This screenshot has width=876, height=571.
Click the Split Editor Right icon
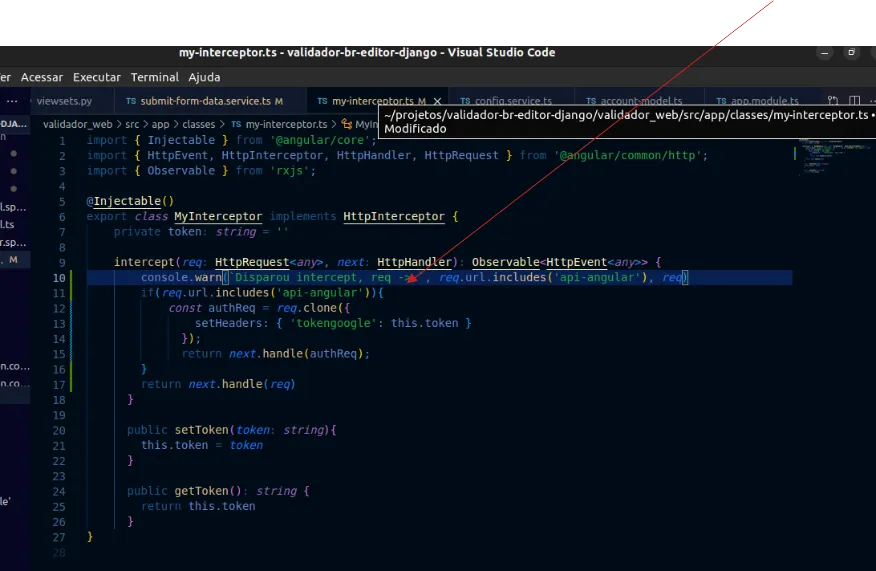click(x=854, y=101)
